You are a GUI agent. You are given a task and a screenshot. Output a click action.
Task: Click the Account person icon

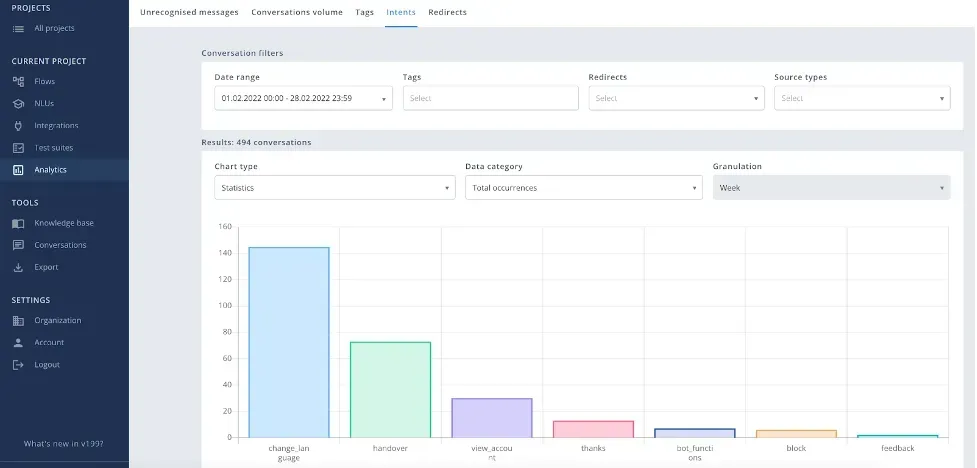pyautogui.click(x=18, y=343)
